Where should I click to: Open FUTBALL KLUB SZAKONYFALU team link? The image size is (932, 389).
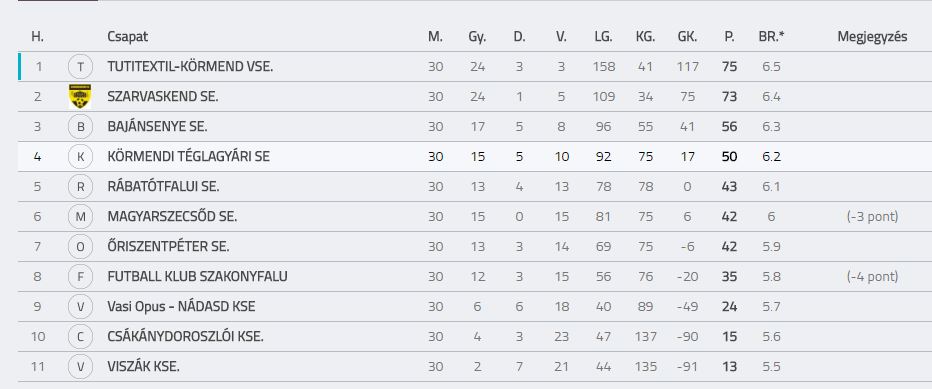[197, 277]
